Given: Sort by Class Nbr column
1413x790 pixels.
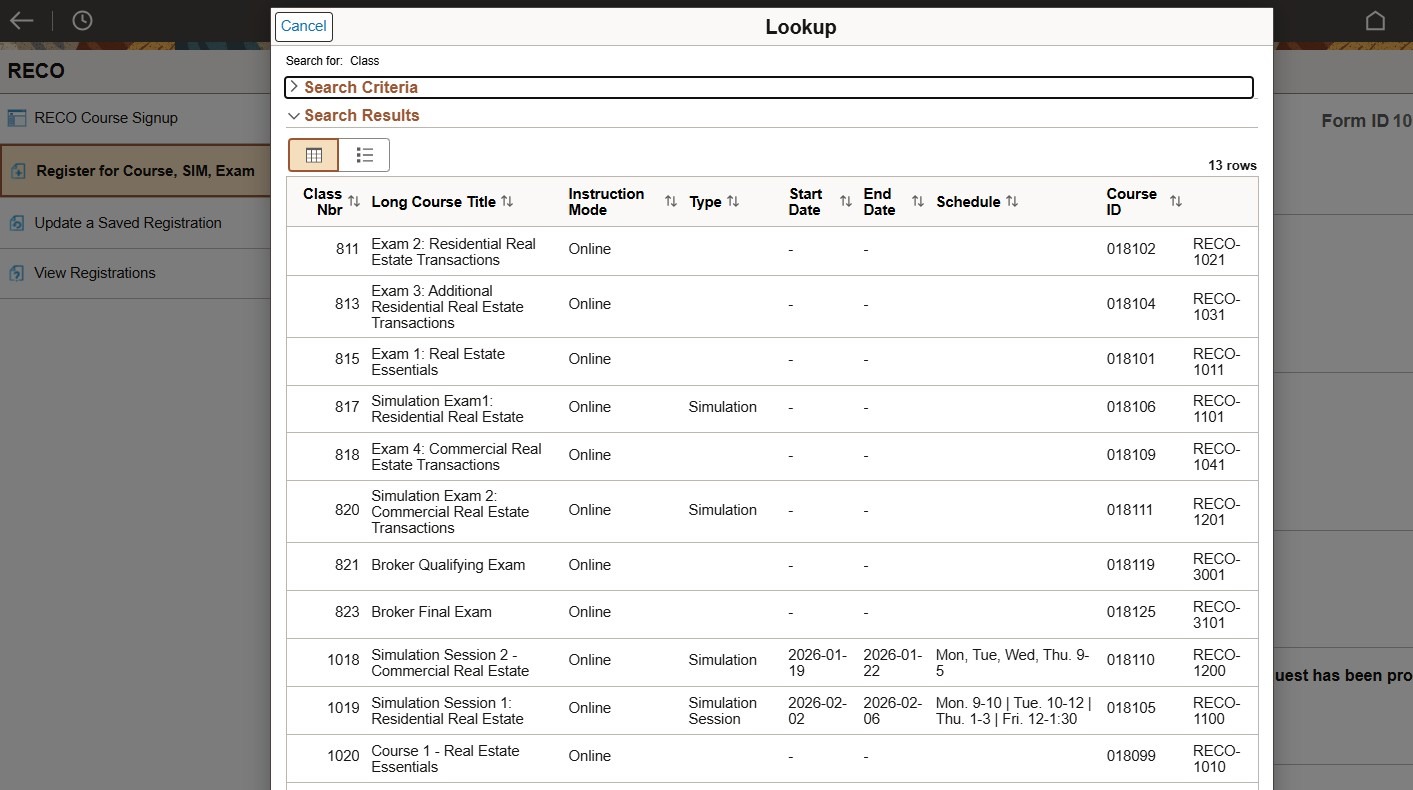Looking at the screenshot, I should click(353, 202).
